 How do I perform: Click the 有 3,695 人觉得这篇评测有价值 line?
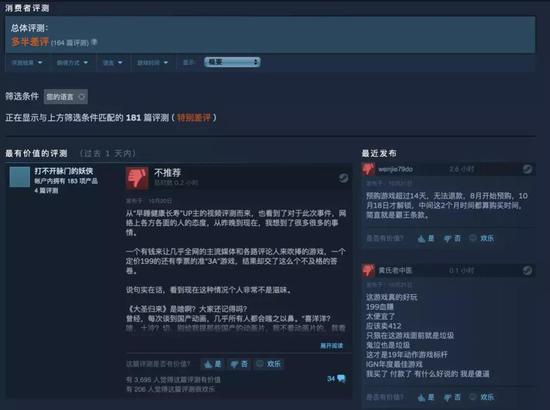pyautogui.click(x=174, y=379)
